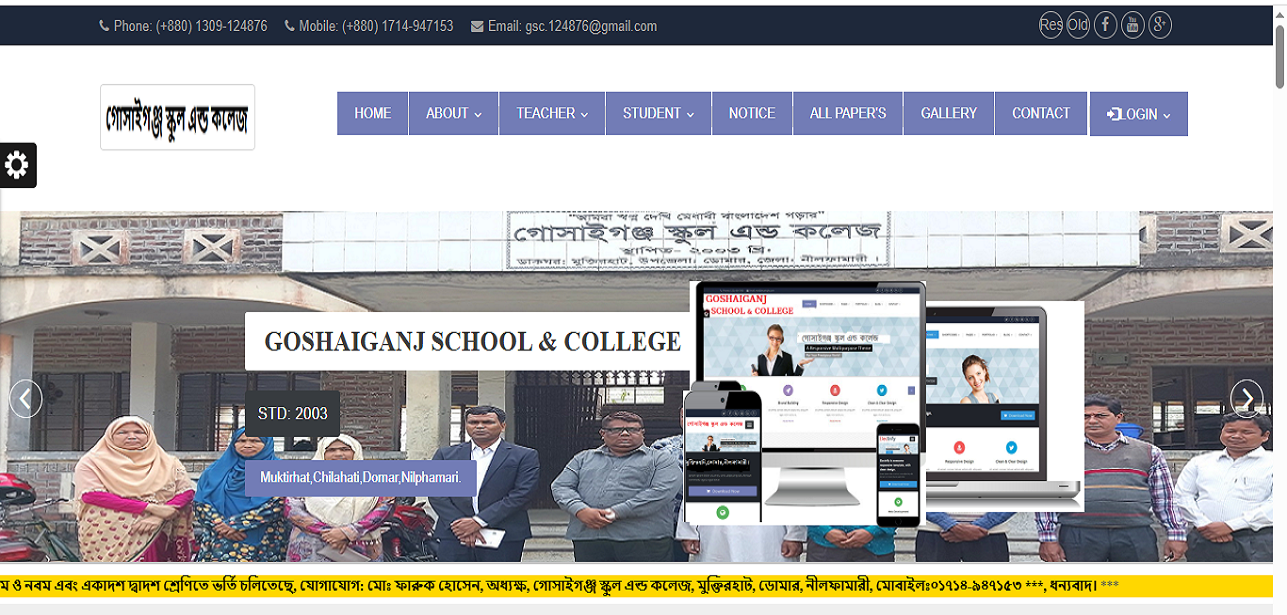The width and height of the screenshot is (1287, 615).
Task: Advance to next slide arrow
Action: [1246, 398]
